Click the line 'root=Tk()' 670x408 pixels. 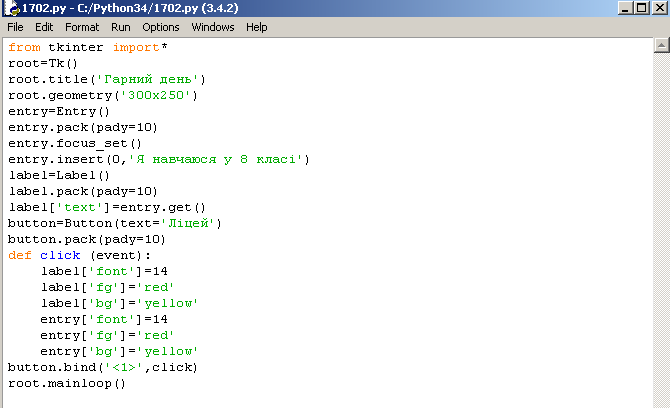pyautogui.click(x=43, y=63)
